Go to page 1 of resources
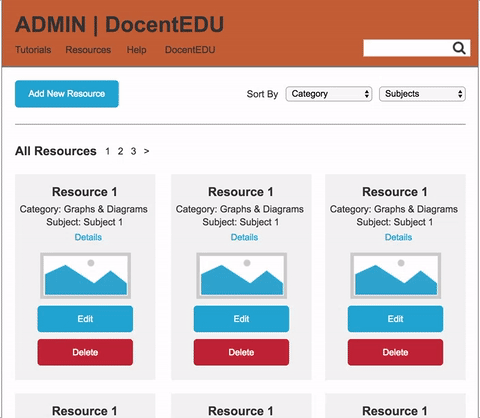The image size is (480, 418). tap(108, 151)
